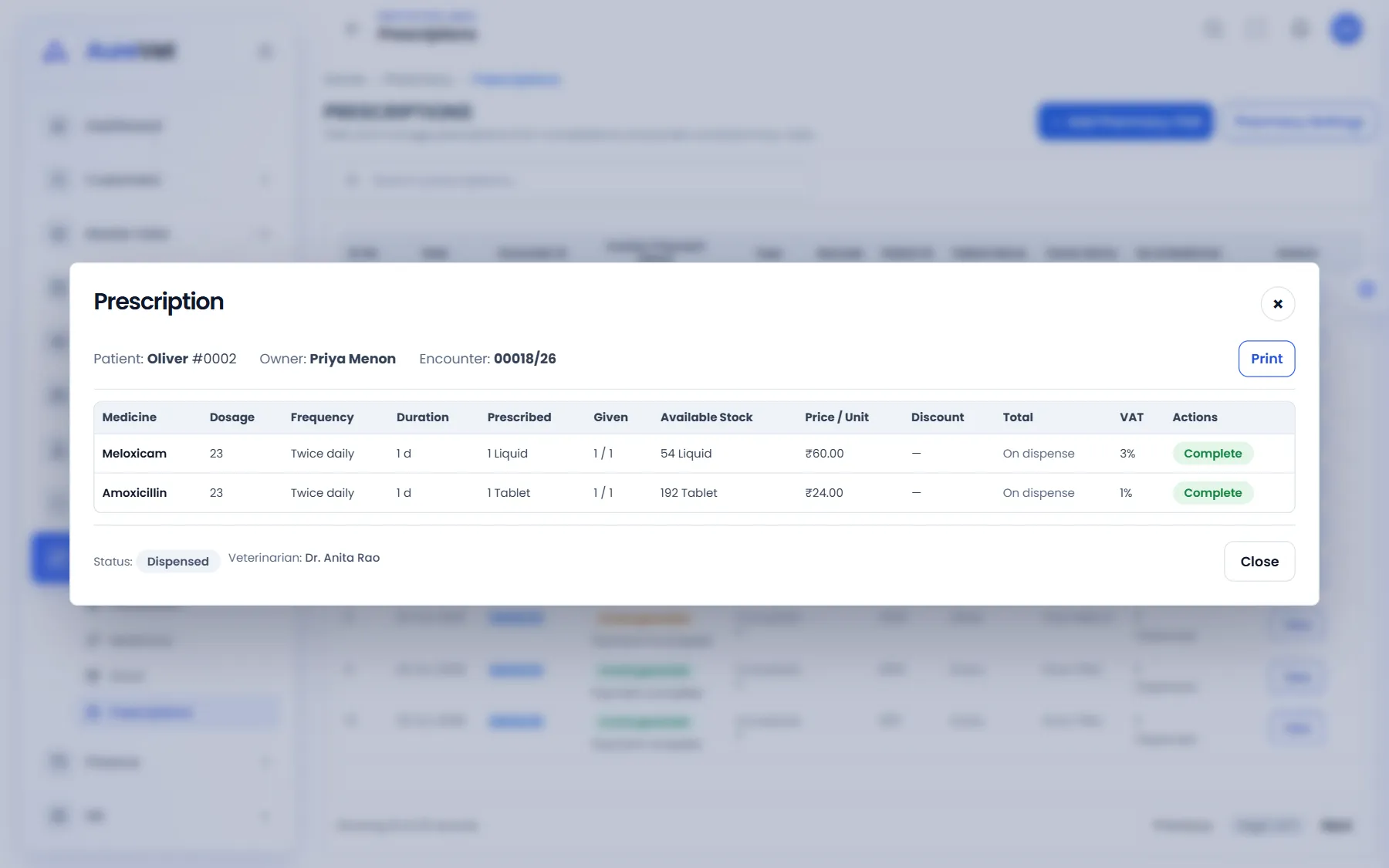Image resolution: width=1389 pixels, height=868 pixels.
Task: Click the Print button
Action: [x=1266, y=359]
